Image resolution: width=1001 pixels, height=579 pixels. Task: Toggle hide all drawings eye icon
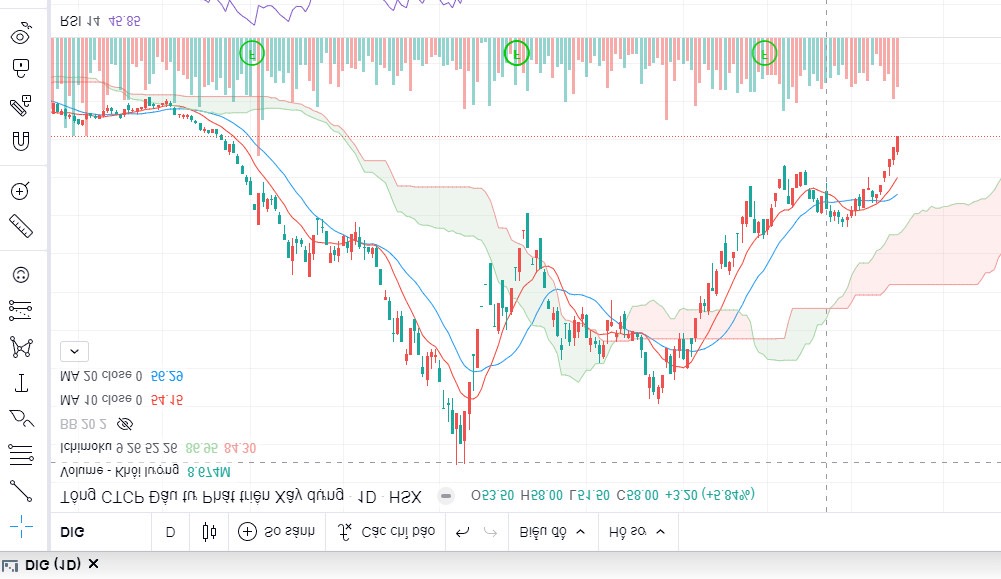point(21,37)
